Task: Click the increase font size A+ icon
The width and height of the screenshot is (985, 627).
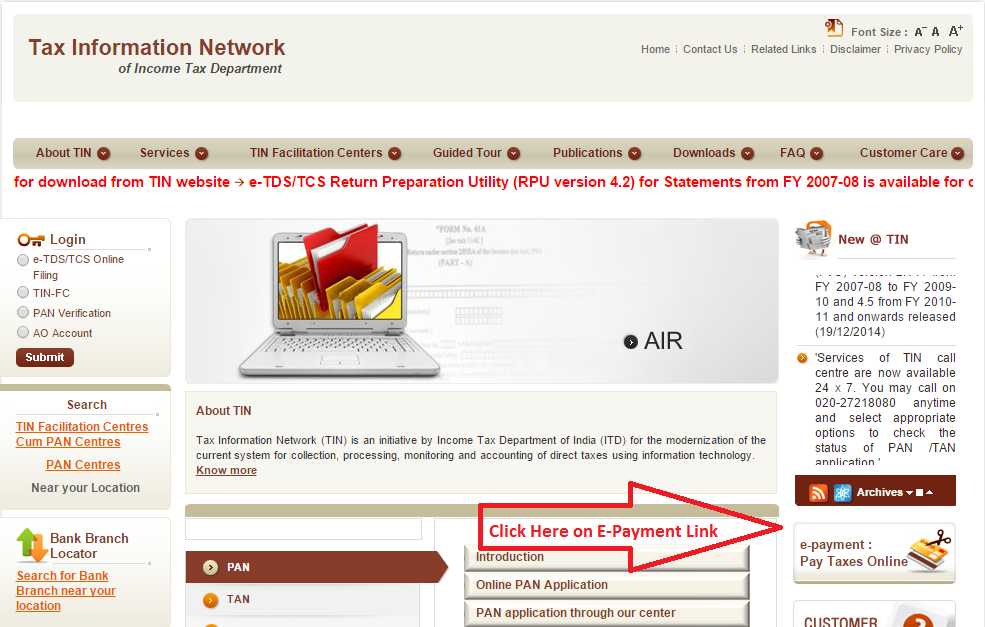Action: click(x=955, y=31)
